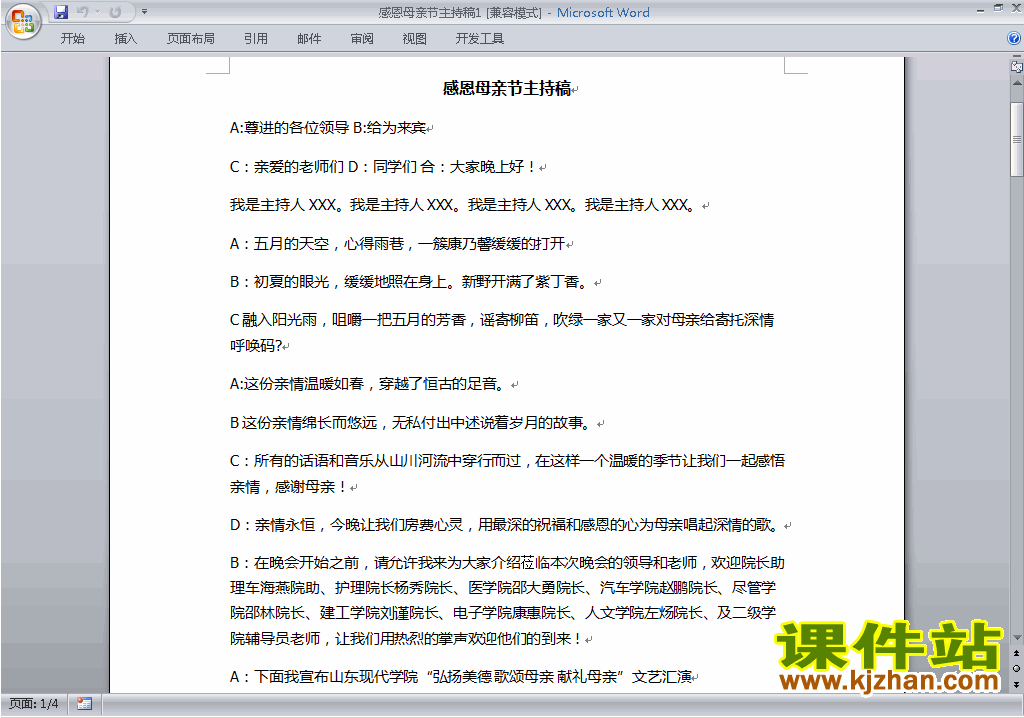
Task: Open Customize Quick Access Toolbar dropdown
Action: pyautogui.click(x=144, y=12)
